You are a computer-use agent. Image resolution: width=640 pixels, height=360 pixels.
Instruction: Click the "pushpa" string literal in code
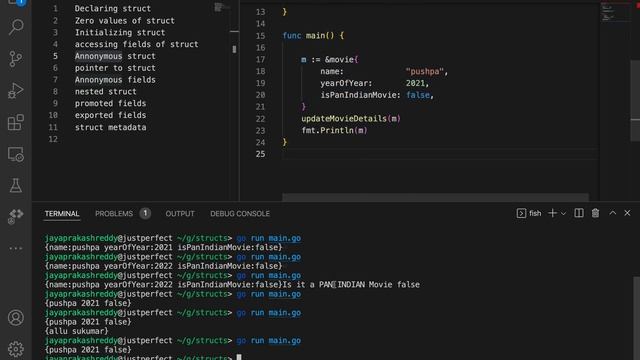coord(424,71)
